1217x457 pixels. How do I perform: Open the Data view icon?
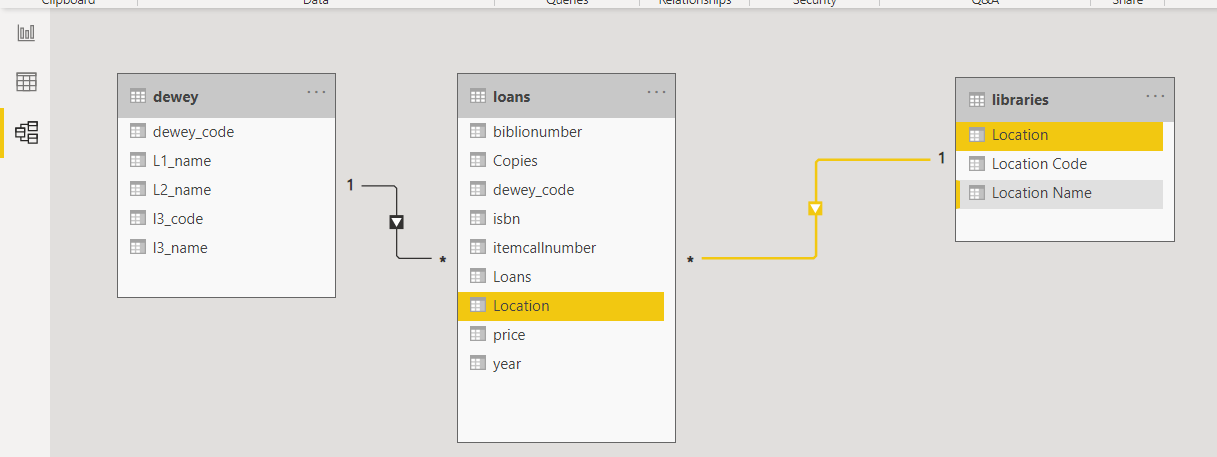point(26,82)
